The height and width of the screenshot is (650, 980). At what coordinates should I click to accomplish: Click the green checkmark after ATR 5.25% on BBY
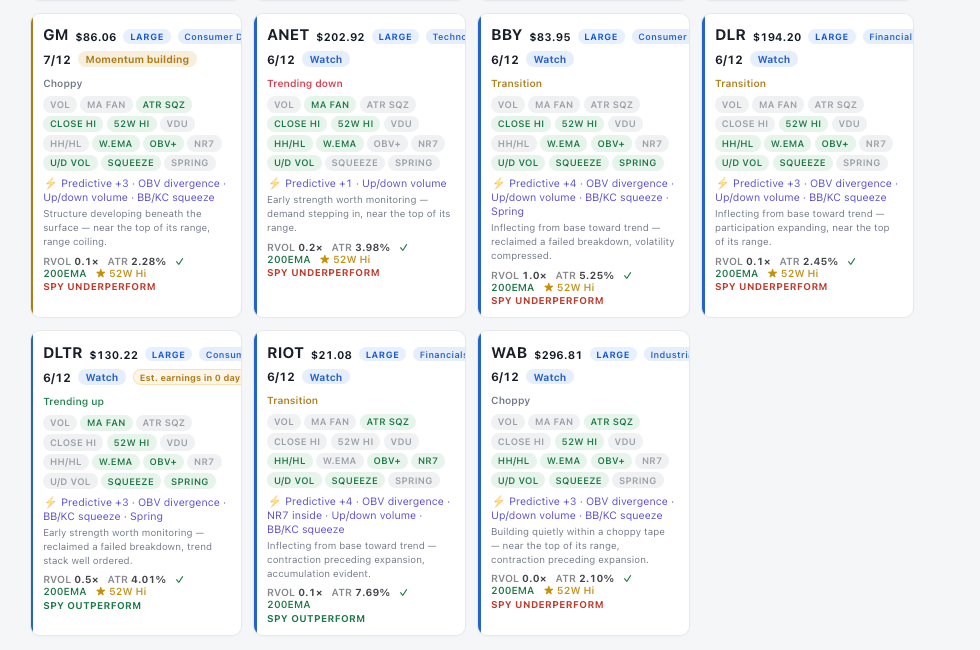(x=628, y=276)
